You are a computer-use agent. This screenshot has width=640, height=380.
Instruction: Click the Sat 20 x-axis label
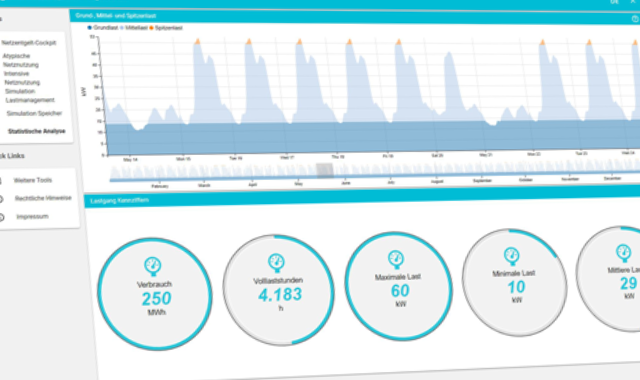437,156
